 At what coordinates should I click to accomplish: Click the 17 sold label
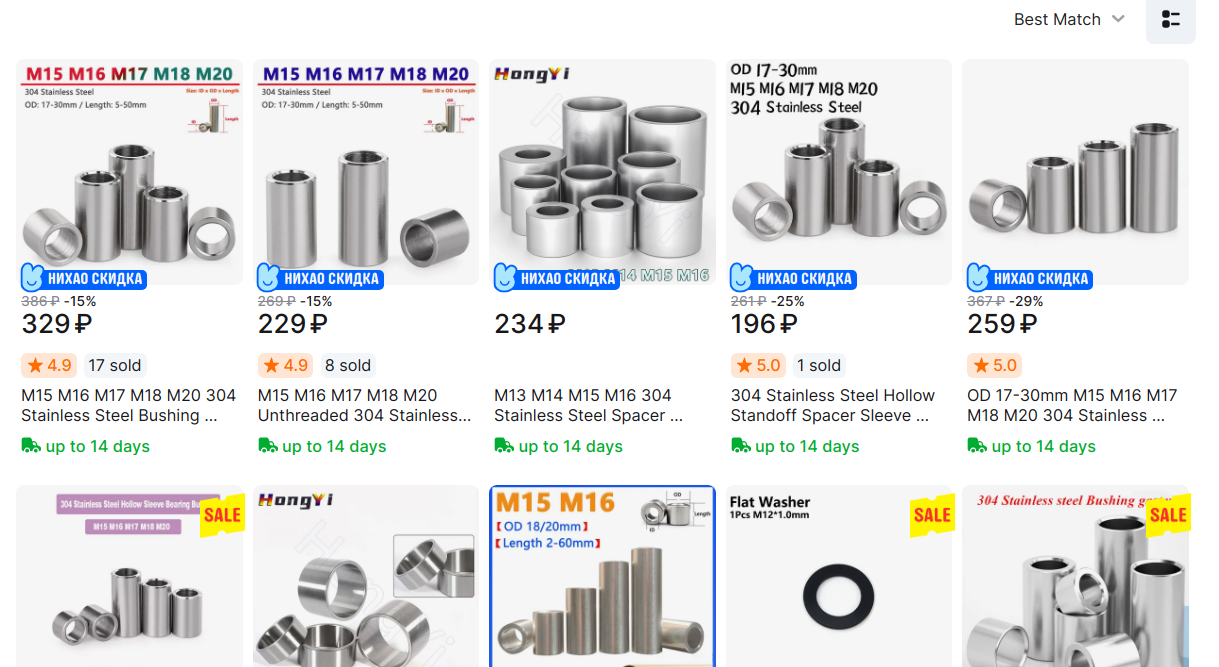pos(115,365)
